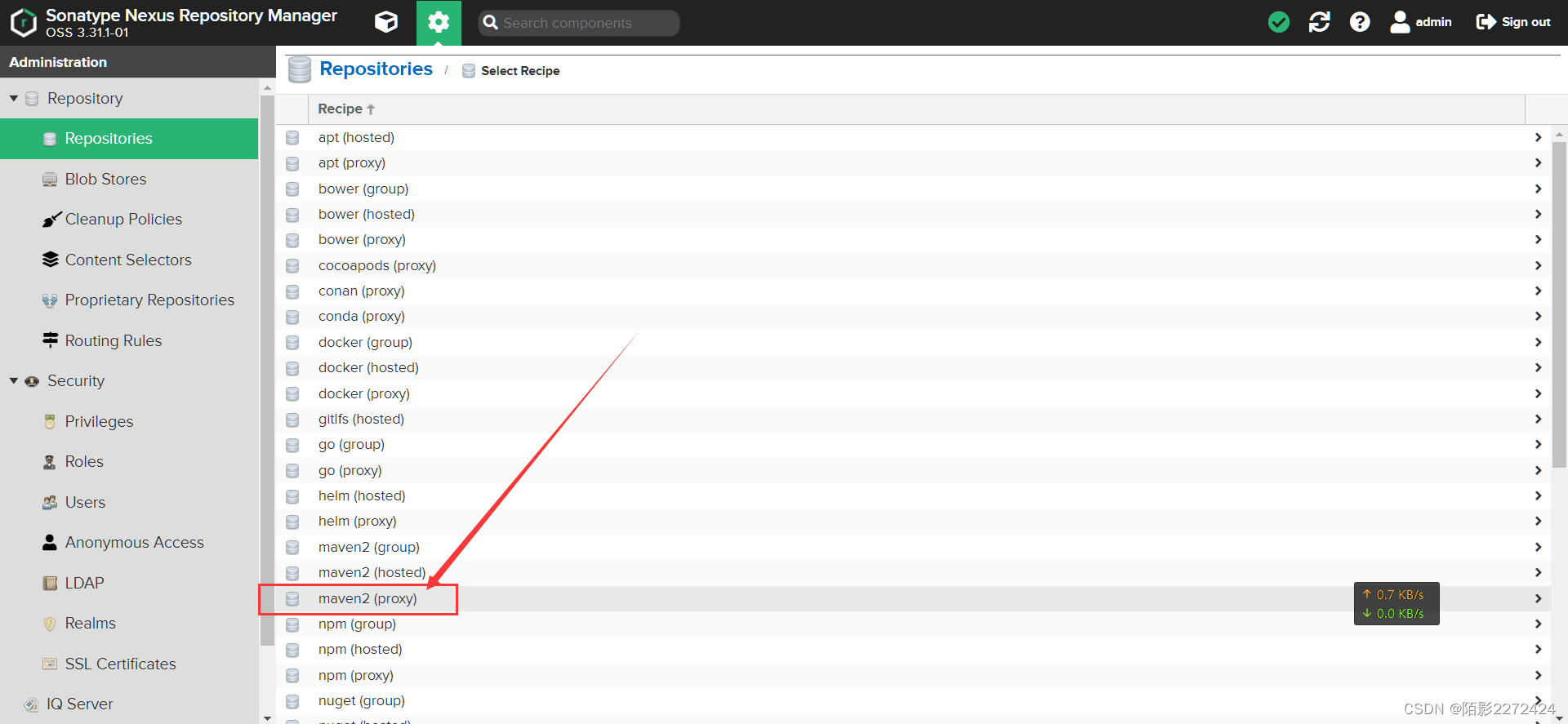Click the Roles icon in sidebar

[50, 462]
